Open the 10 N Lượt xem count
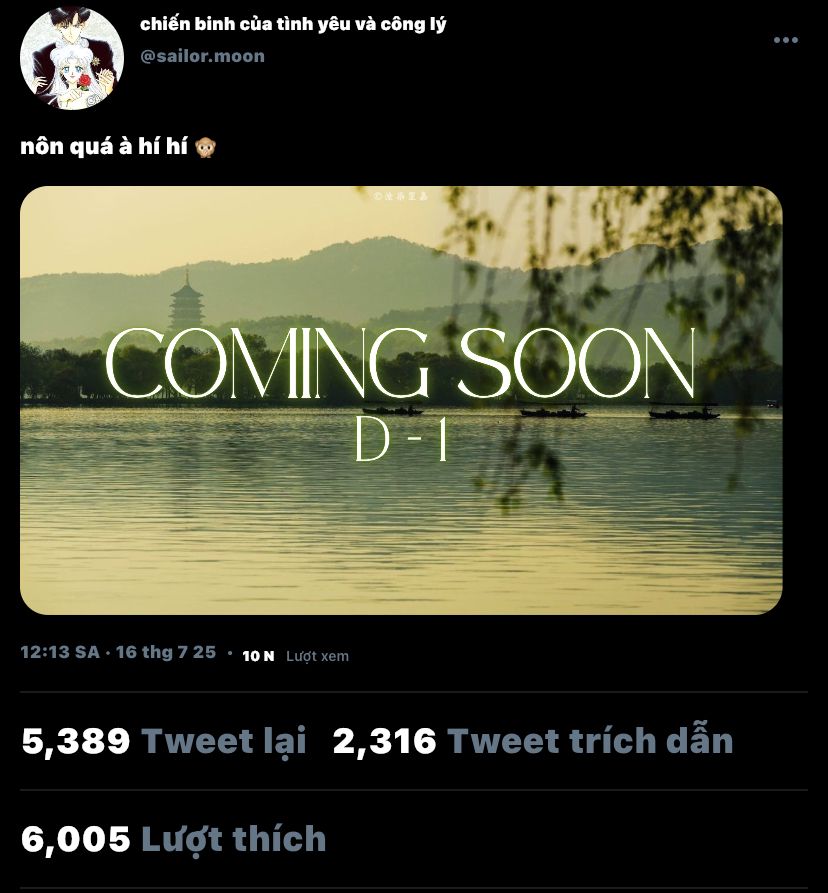Screen dimensions: 828x893 coord(296,656)
